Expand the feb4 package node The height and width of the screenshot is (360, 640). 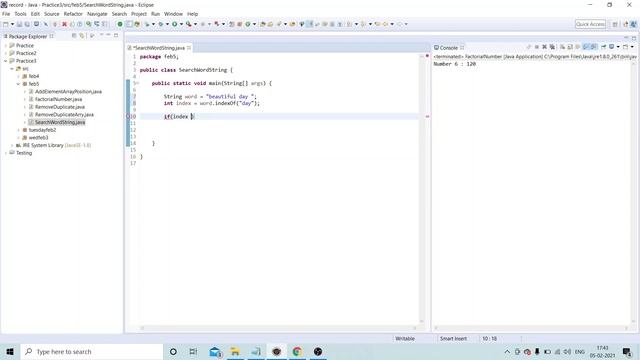coord(19,76)
